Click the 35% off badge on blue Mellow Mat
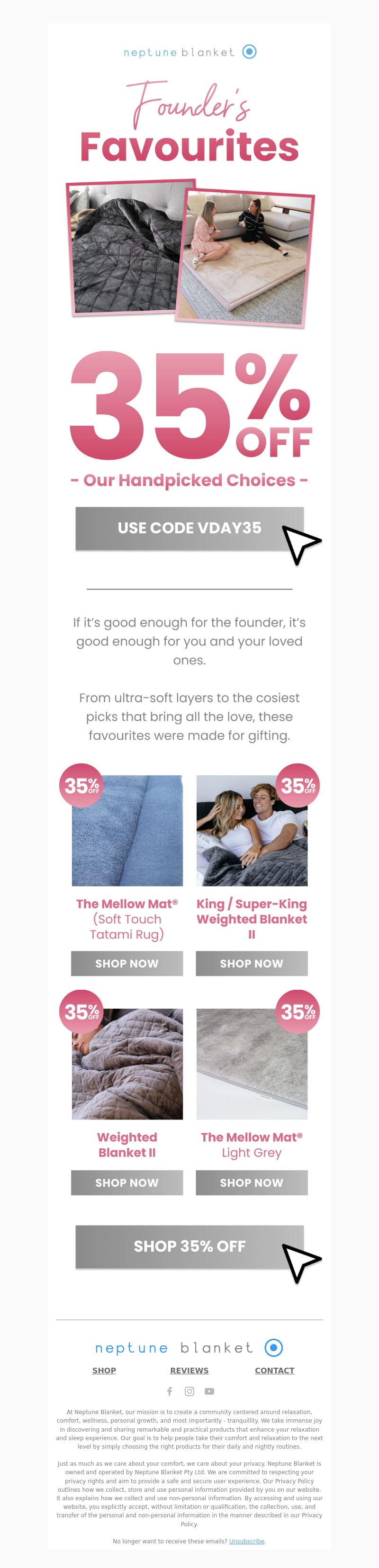This screenshot has height=1568, width=379. 81,785
